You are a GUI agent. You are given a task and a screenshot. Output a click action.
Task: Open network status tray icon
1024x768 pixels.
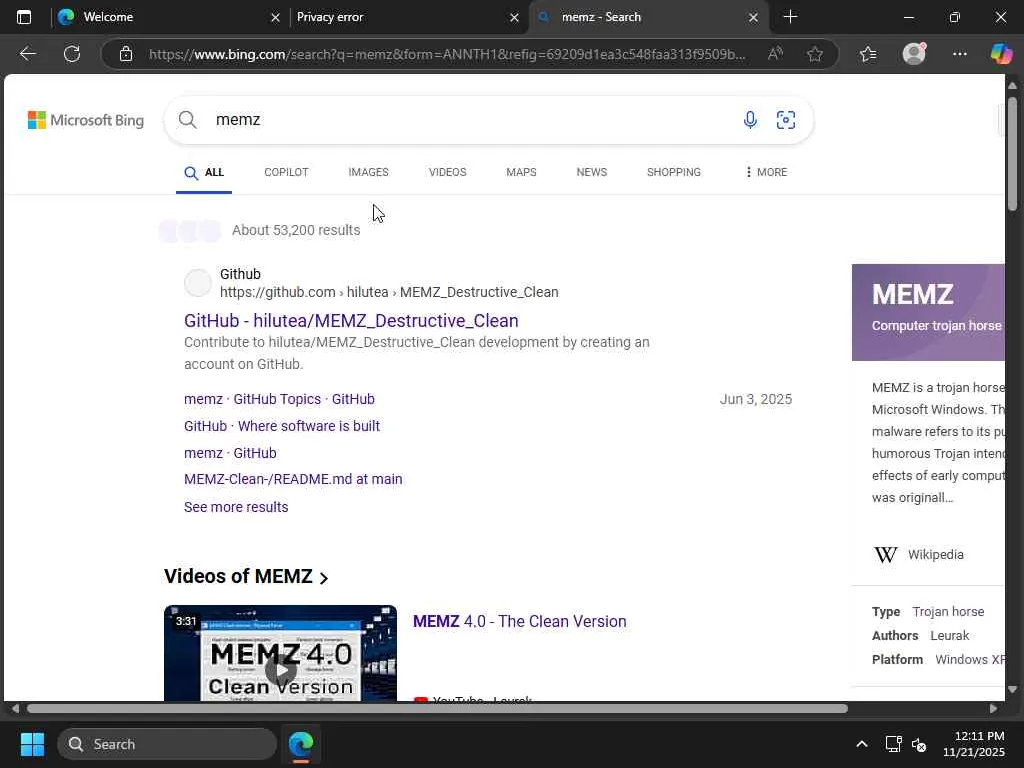click(893, 744)
